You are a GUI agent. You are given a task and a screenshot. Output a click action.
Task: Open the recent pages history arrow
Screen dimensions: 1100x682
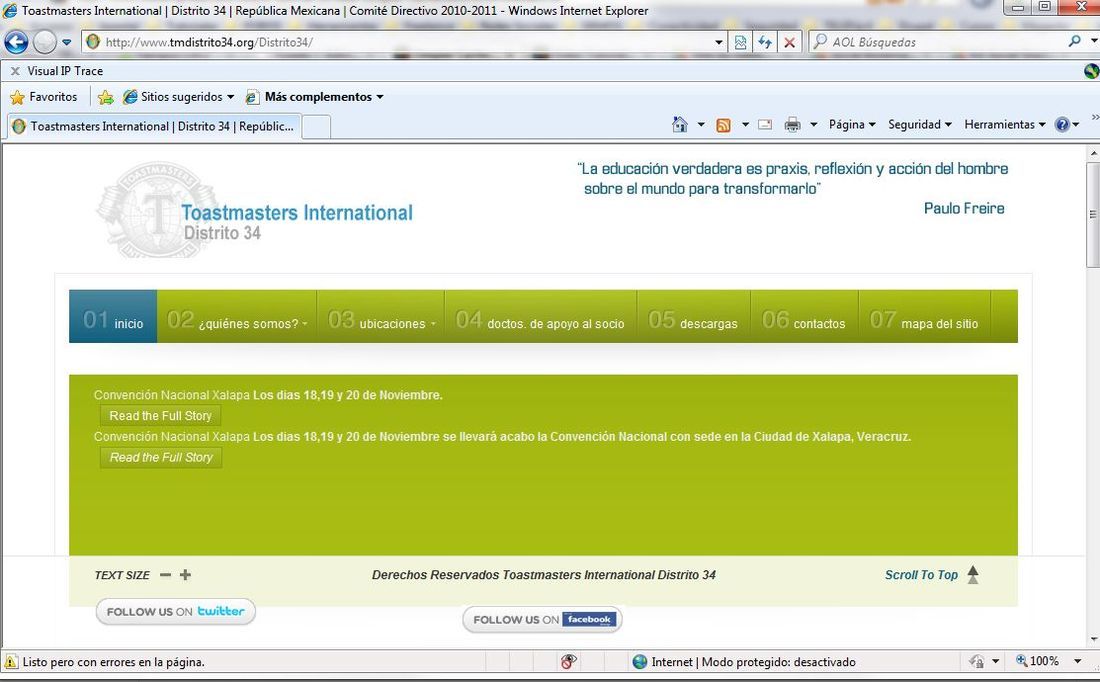[x=67, y=42]
